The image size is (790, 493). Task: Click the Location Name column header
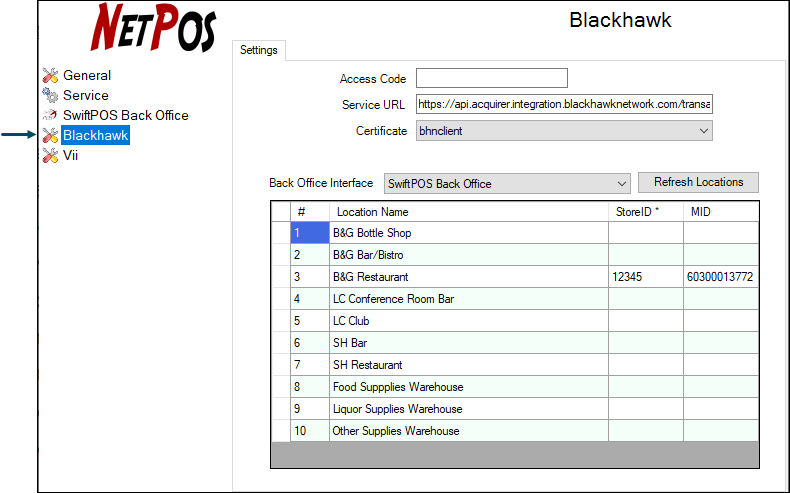click(x=469, y=212)
